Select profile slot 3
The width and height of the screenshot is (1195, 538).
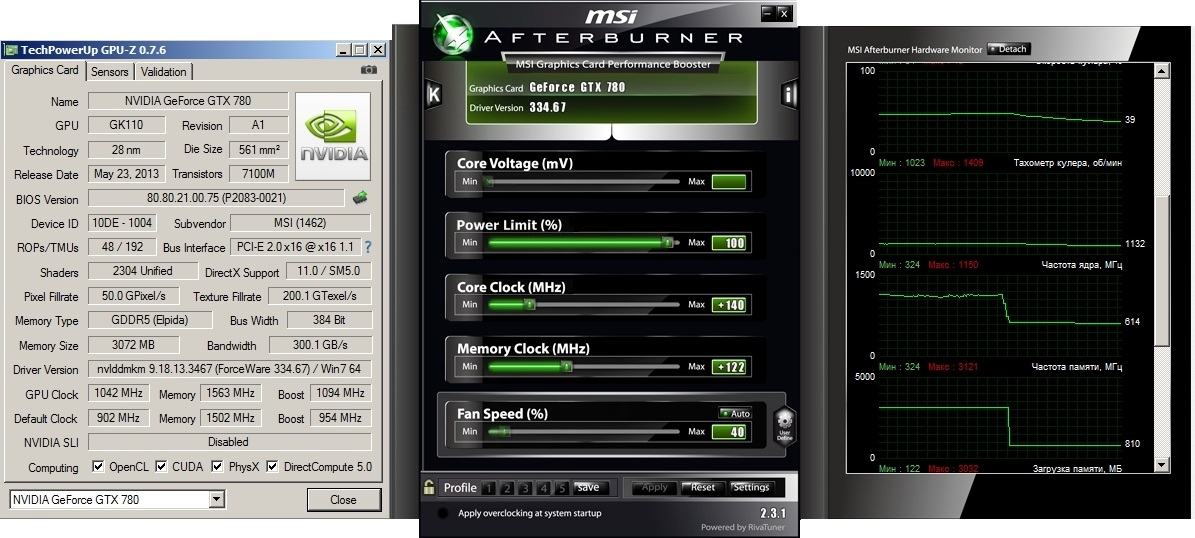pos(524,488)
